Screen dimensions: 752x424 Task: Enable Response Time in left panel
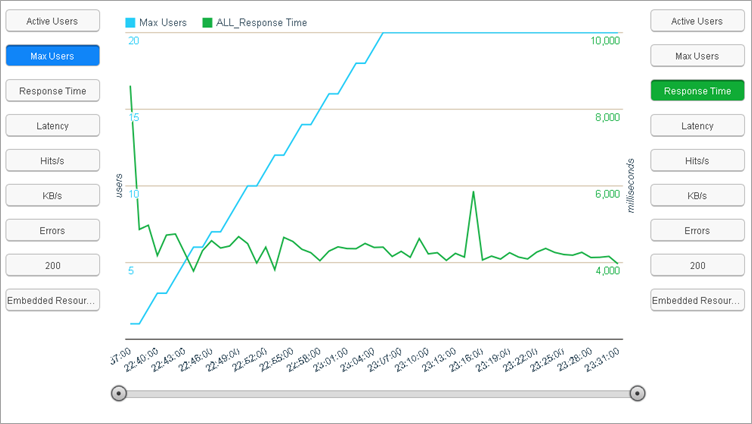[x=53, y=91]
